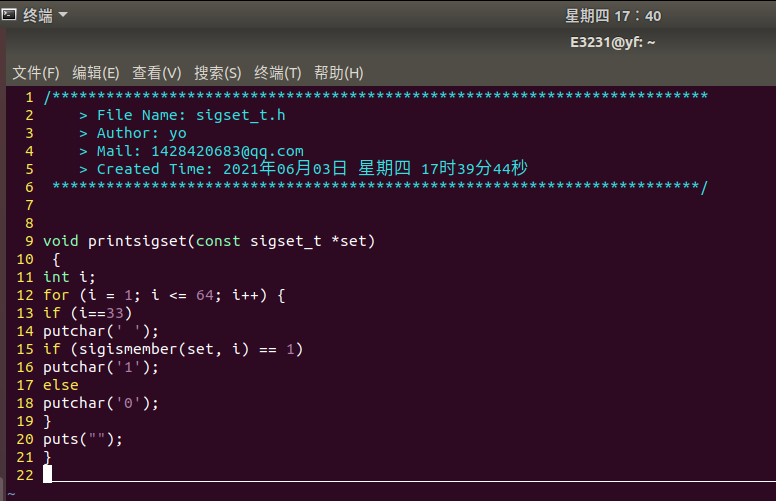Open the 编辑(E) menu
This screenshot has height=501, width=776.
click(96, 73)
